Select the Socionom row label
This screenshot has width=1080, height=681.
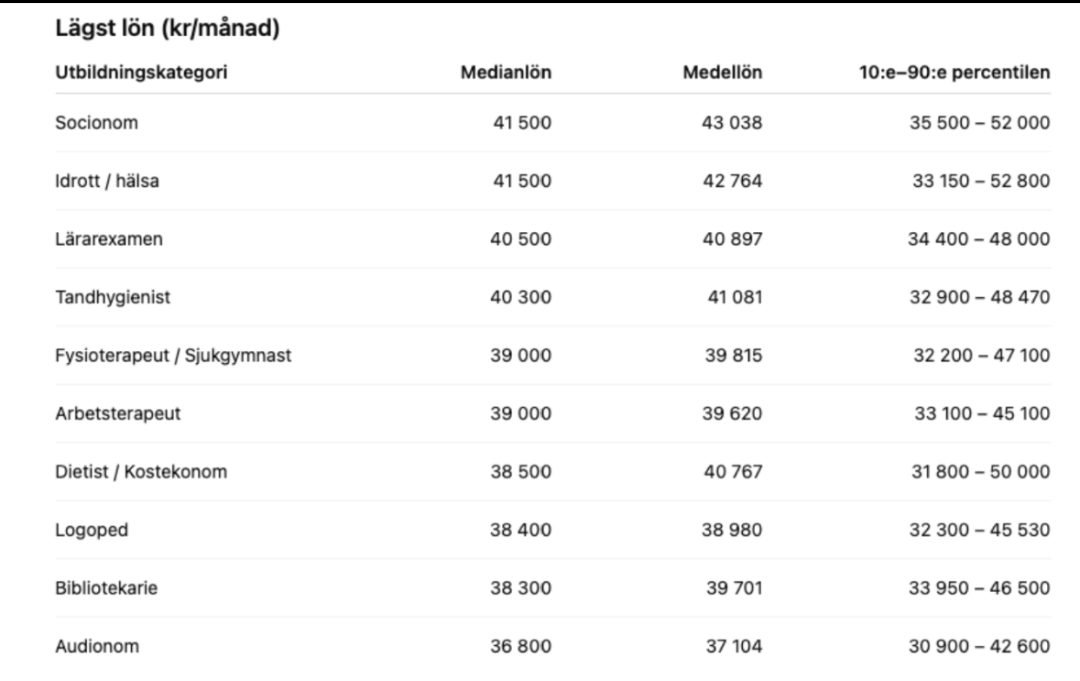coord(96,123)
